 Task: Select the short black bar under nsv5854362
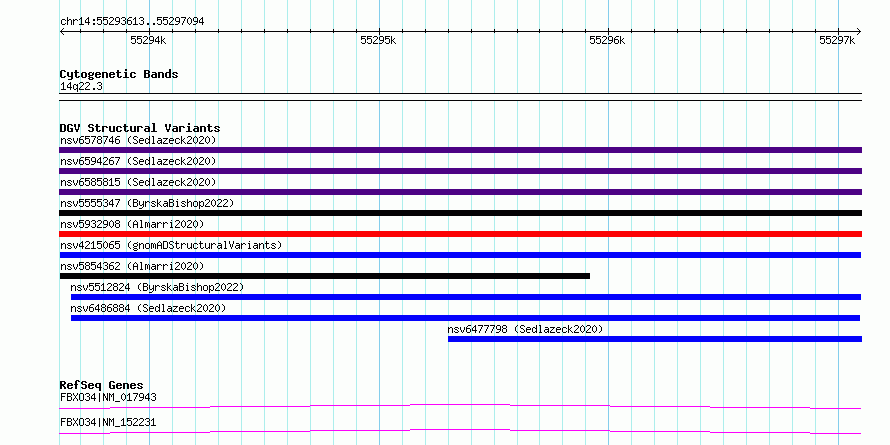[325, 276]
